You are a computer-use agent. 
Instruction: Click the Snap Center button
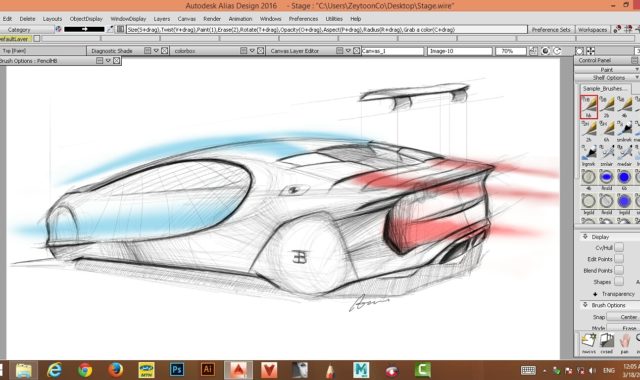[623, 317]
